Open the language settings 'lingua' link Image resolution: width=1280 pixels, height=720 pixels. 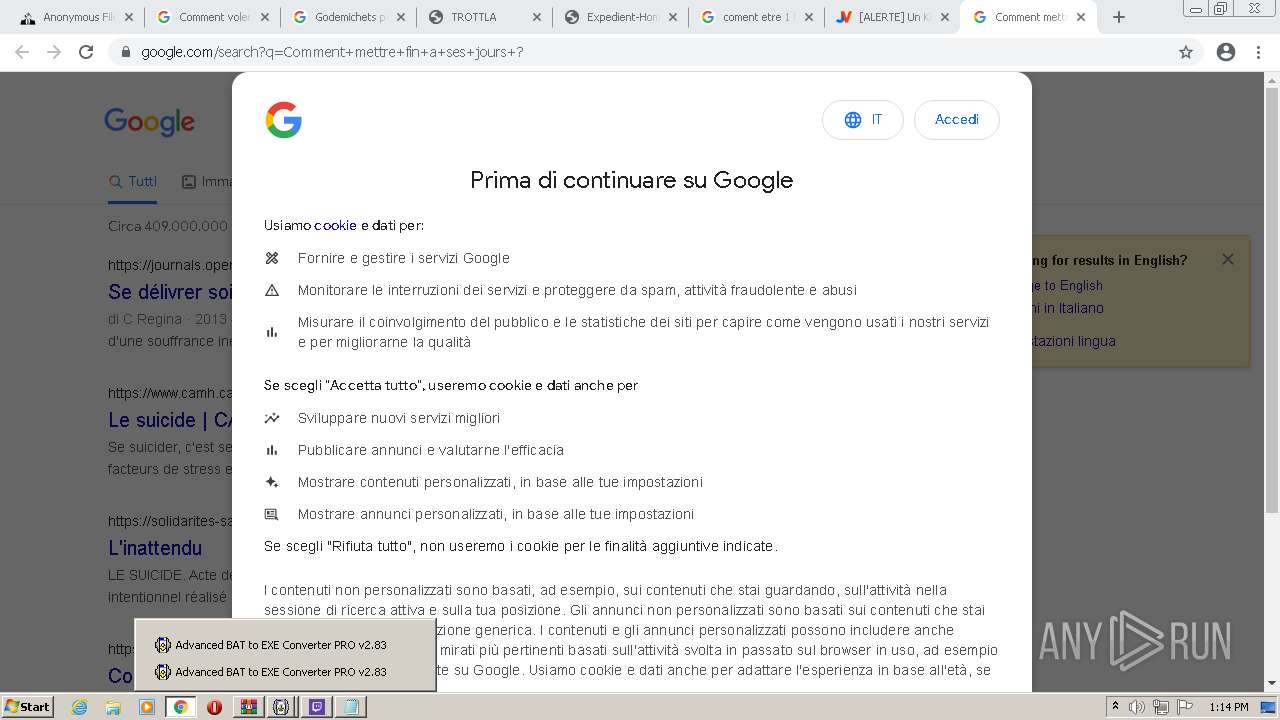[1074, 341]
